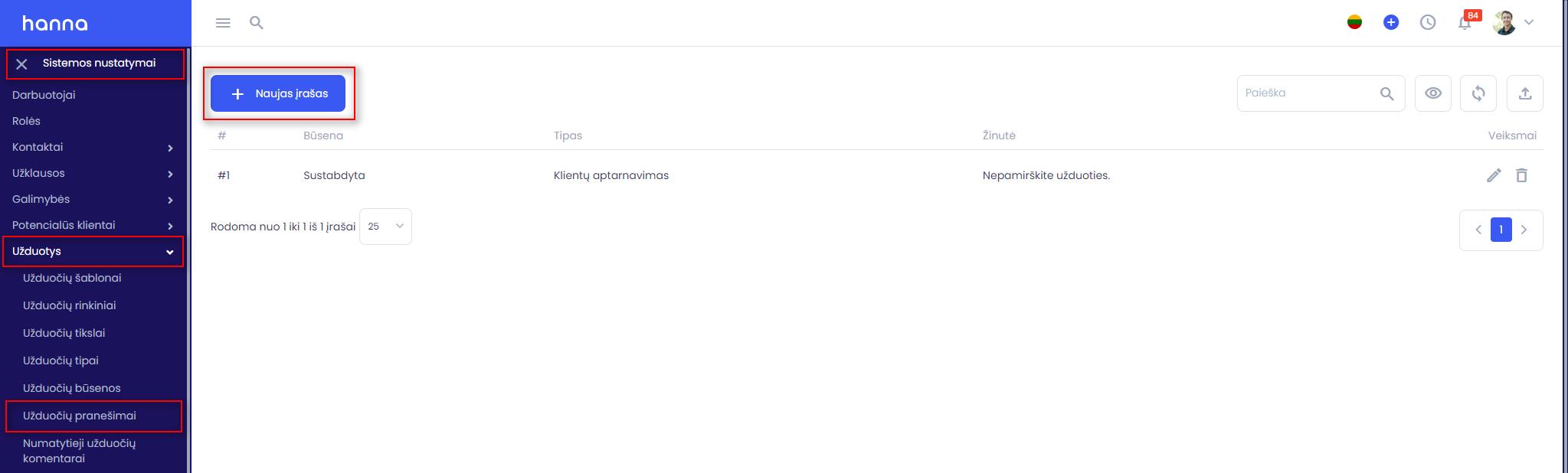This screenshot has height=473, width=1568.
Task: Expand Užklausos submenu
Action: click(x=92, y=173)
